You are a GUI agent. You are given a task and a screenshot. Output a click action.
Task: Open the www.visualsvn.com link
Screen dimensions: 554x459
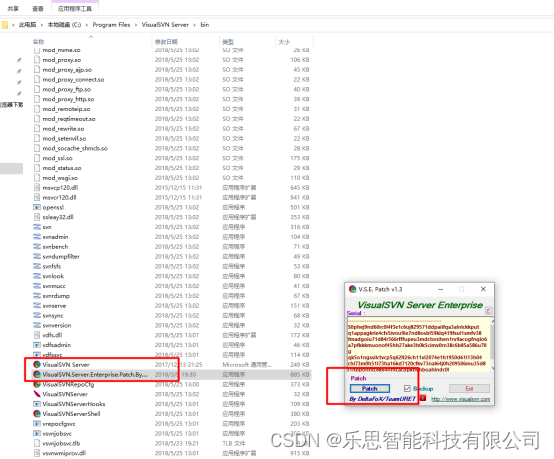[x=460, y=399]
